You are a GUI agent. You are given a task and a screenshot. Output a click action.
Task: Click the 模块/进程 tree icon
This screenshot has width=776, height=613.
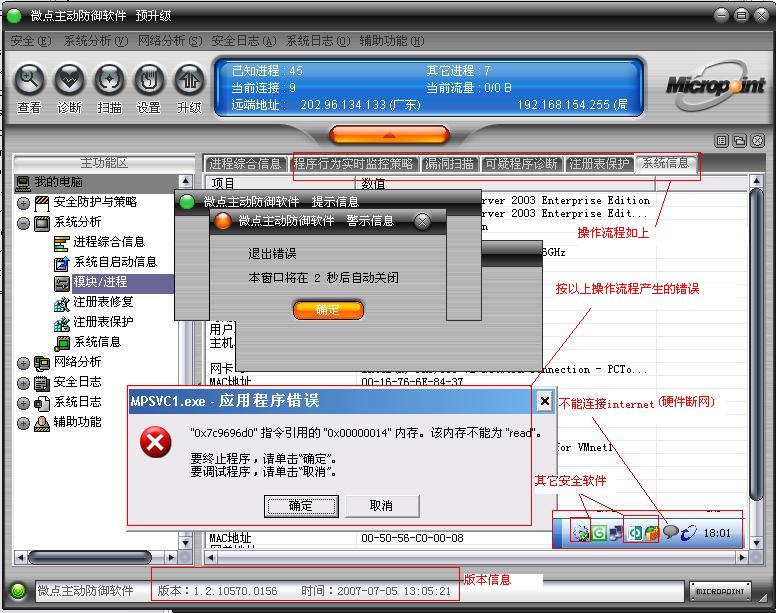(x=61, y=283)
